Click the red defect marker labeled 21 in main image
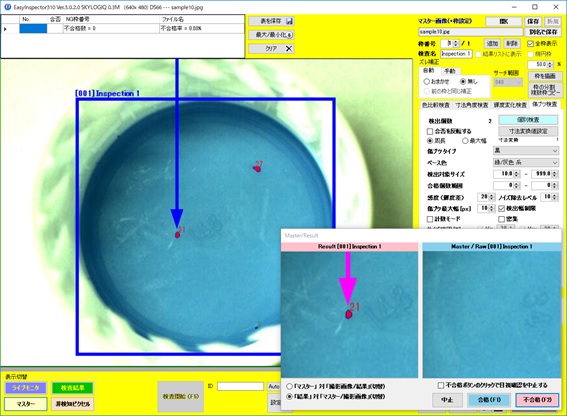 [x=178, y=235]
